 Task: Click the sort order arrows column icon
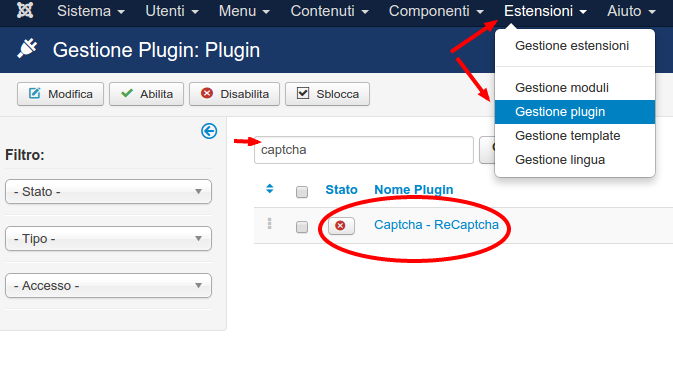click(270, 188)
